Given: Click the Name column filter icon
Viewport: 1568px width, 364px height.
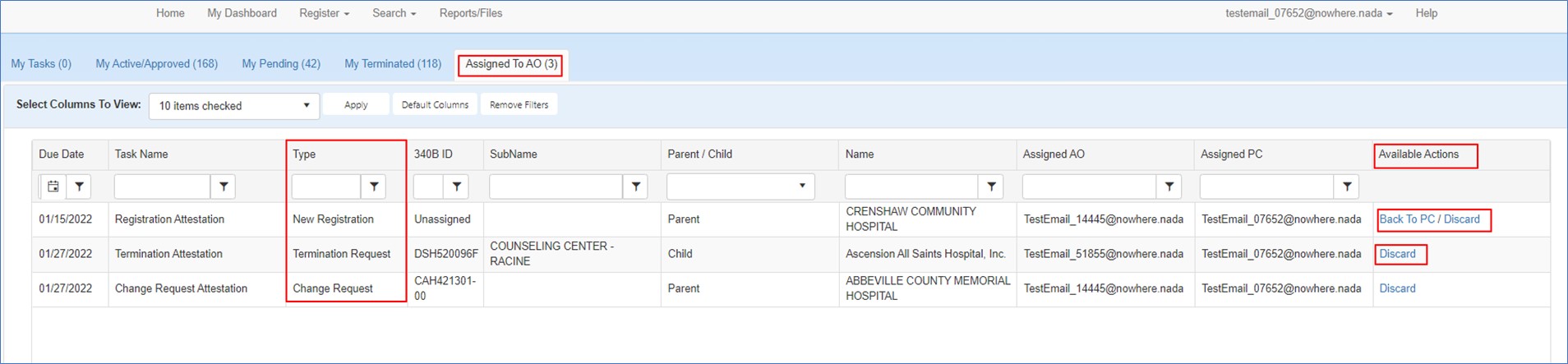Looking at the screenshot, I should click(991, 187).
